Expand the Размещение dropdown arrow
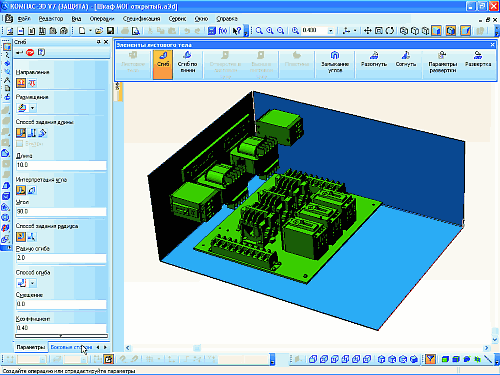The image size is (500, 375). [32, 108]
